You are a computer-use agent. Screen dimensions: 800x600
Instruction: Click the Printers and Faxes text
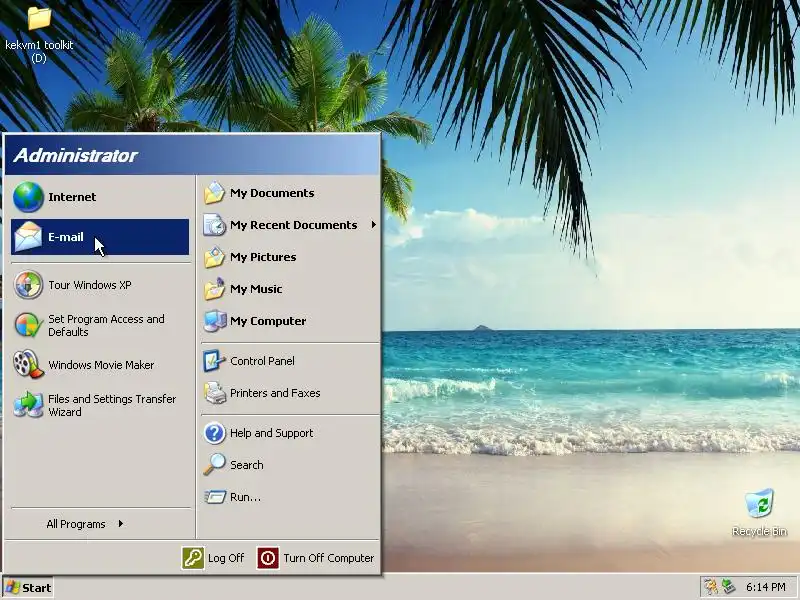point(275,393)
